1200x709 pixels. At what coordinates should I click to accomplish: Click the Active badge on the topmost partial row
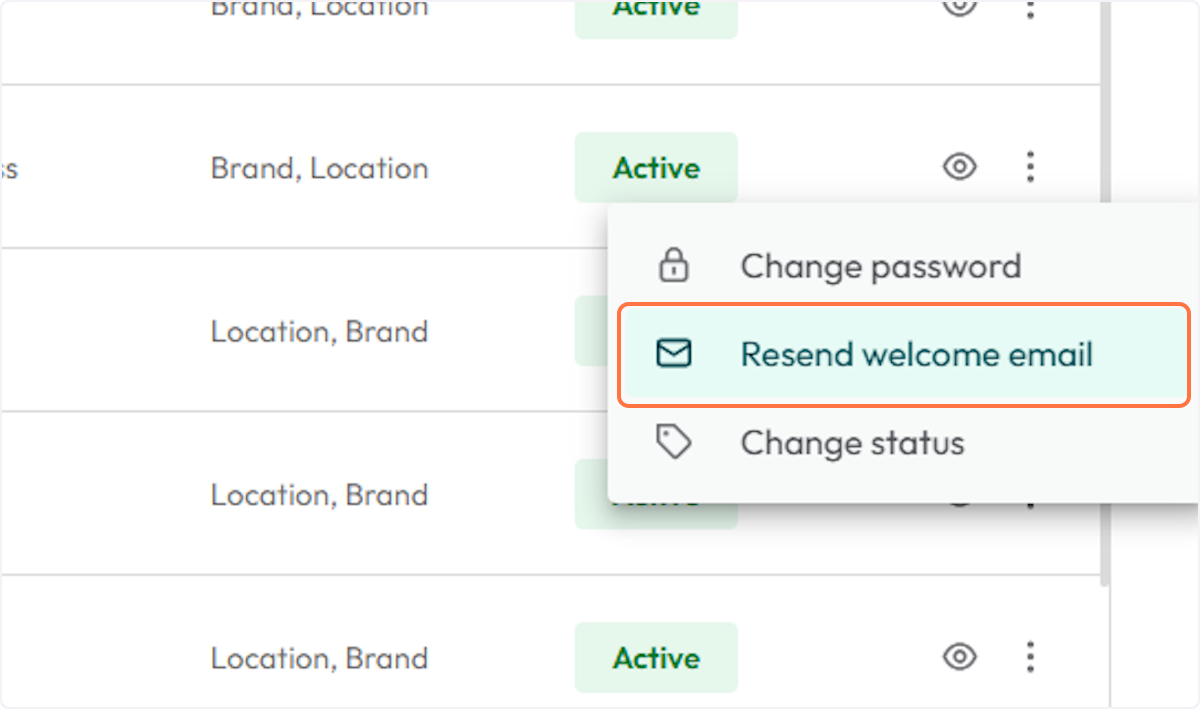656,12
